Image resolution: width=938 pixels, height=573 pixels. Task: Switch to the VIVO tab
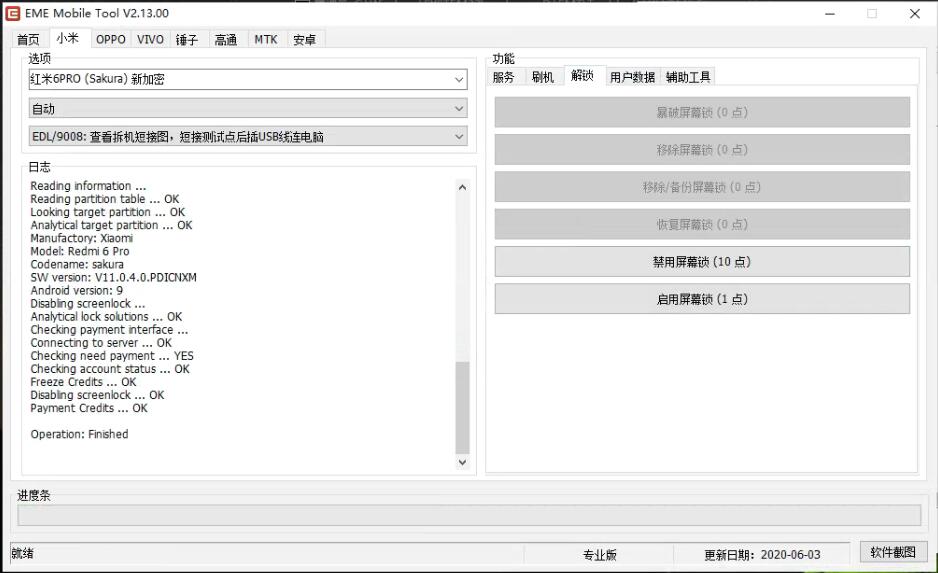150,39
